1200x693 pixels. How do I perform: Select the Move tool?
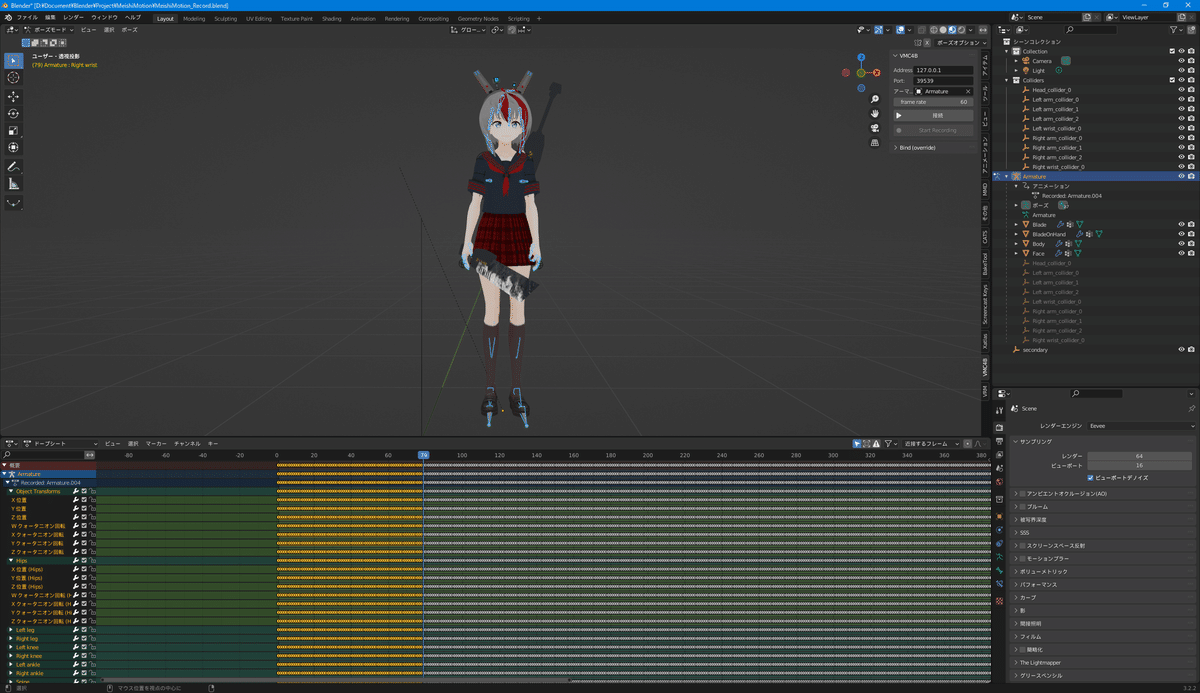pos(13,97)
